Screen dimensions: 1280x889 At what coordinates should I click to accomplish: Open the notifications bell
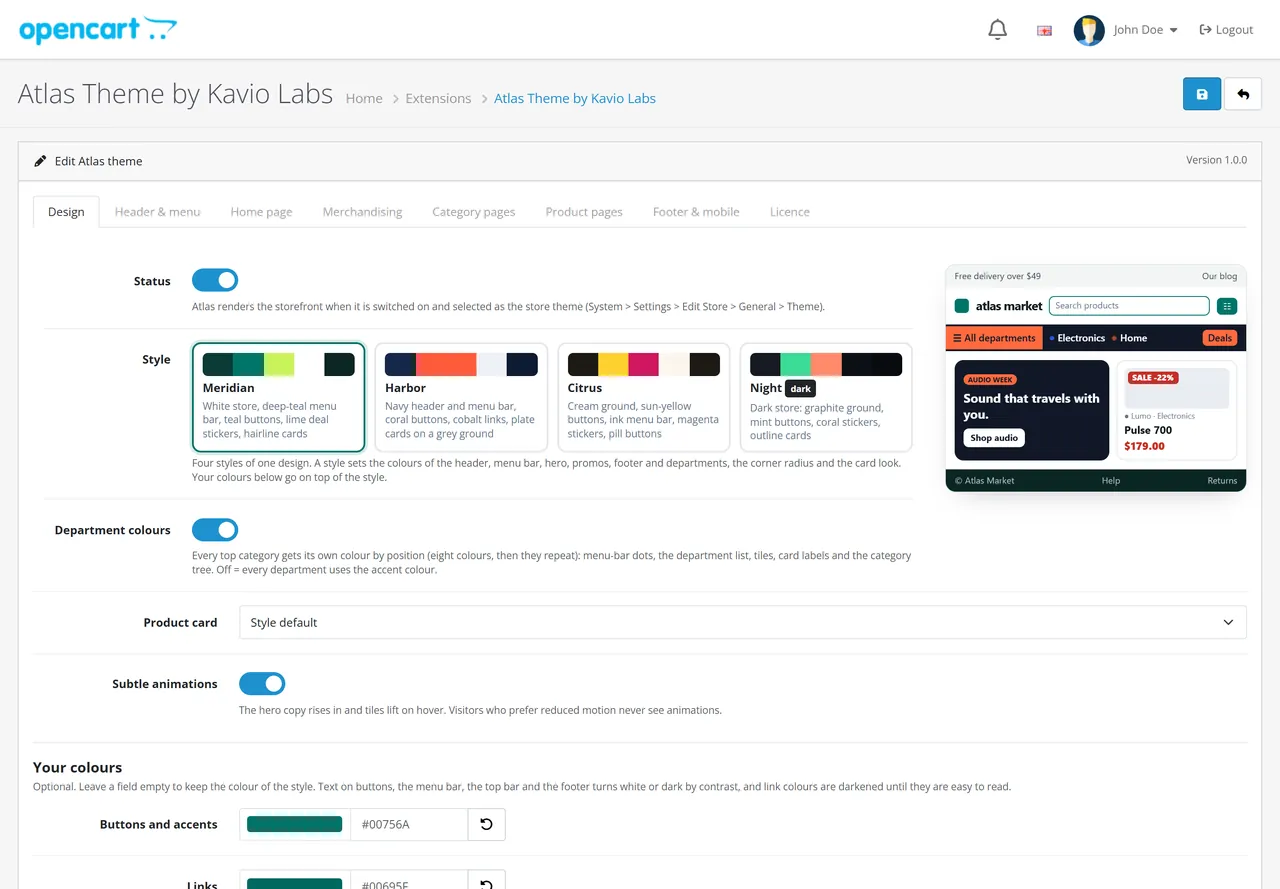pos(997,30)
